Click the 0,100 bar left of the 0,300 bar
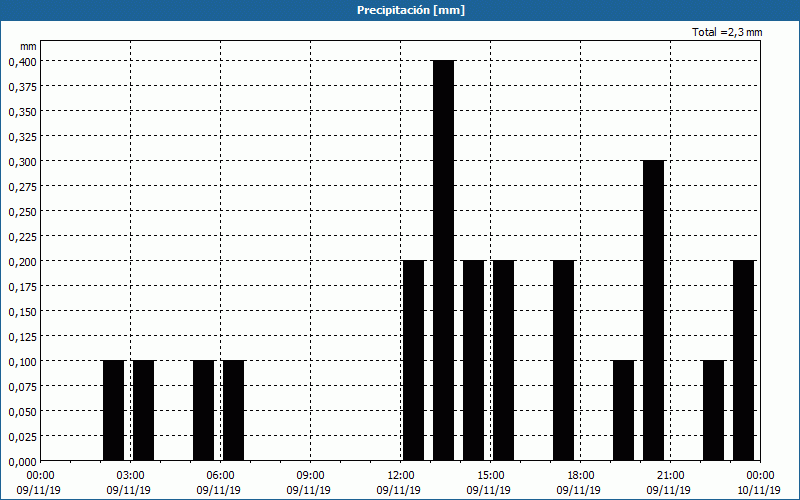 (x=623, y=410)
